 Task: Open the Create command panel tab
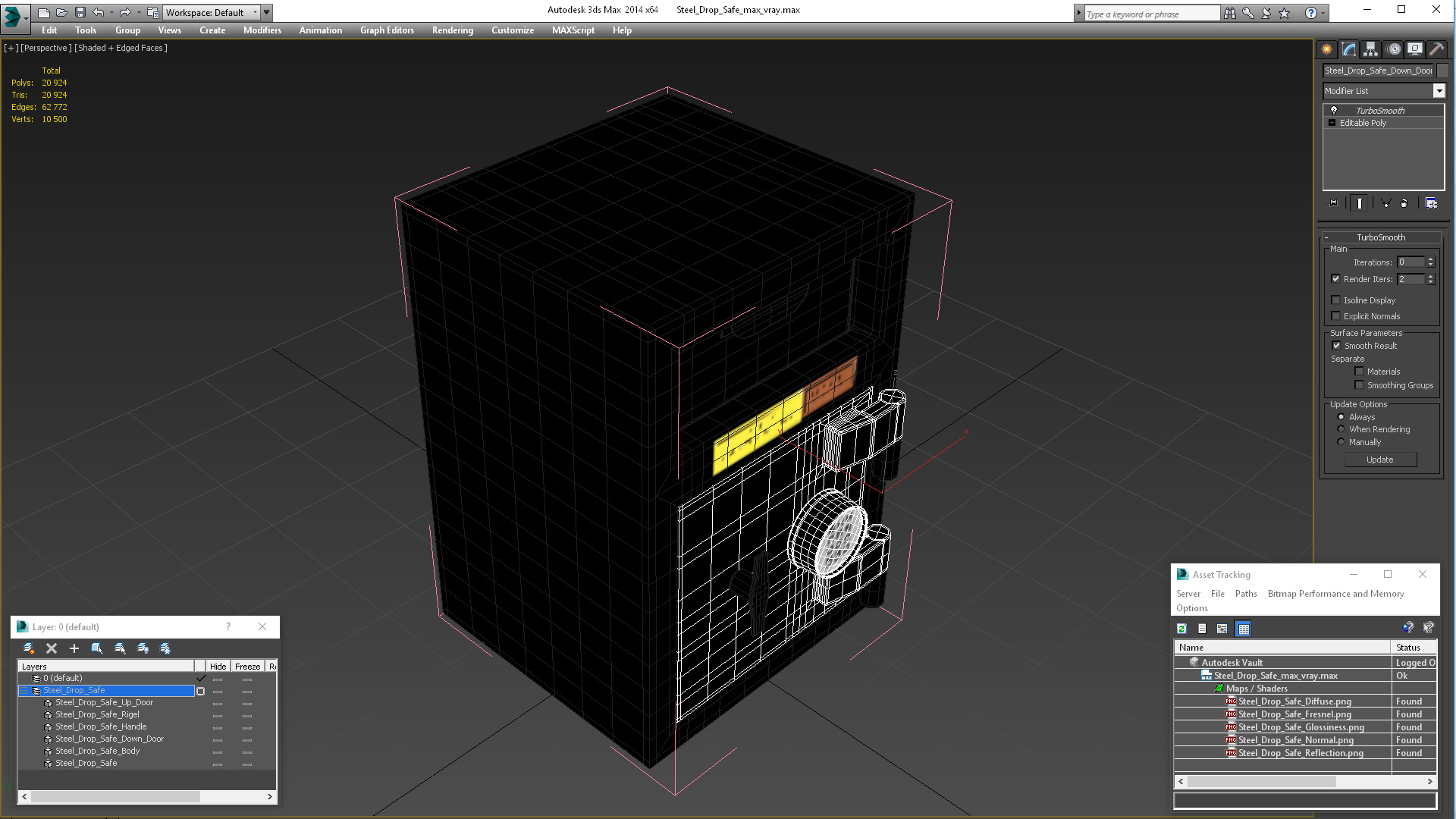point(1326,49)
